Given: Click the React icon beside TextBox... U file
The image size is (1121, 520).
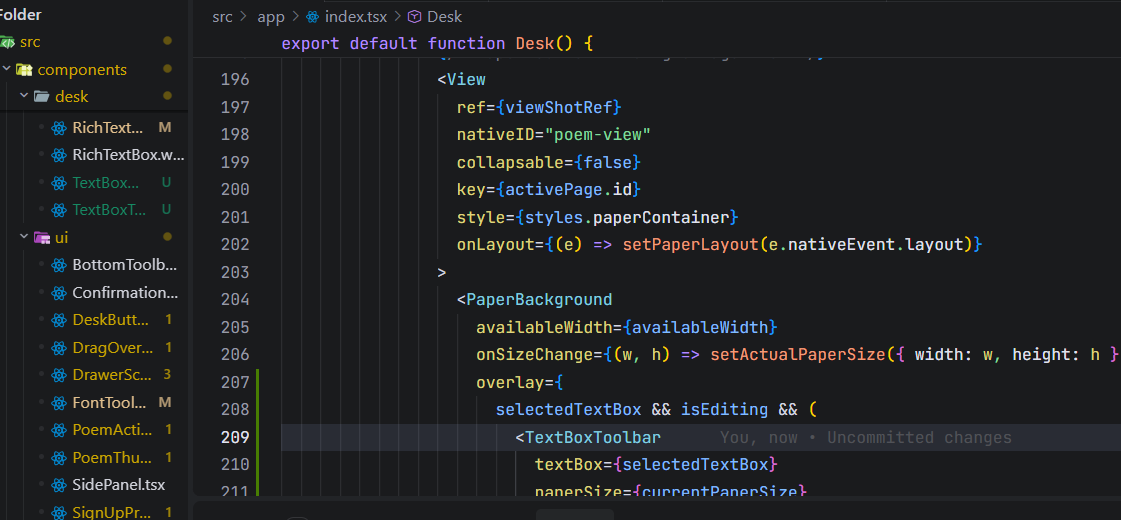Looking at the screenshot, I should [59, 183].
